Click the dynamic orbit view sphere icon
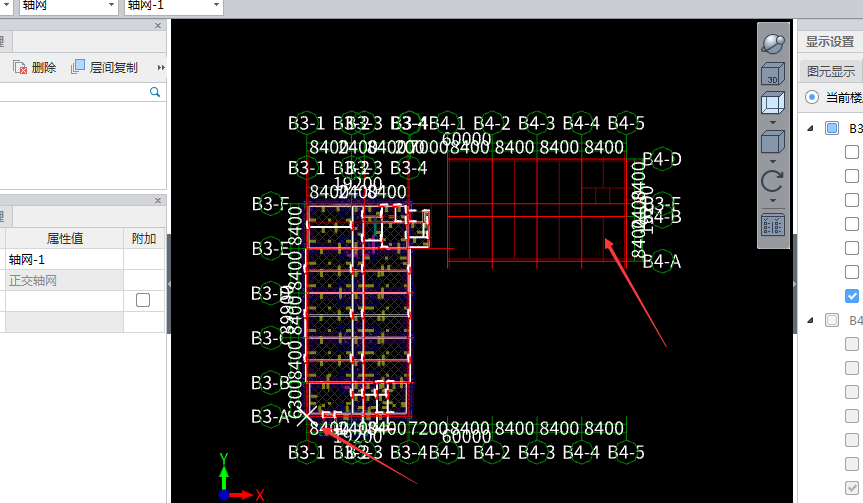 click(773, 44)
